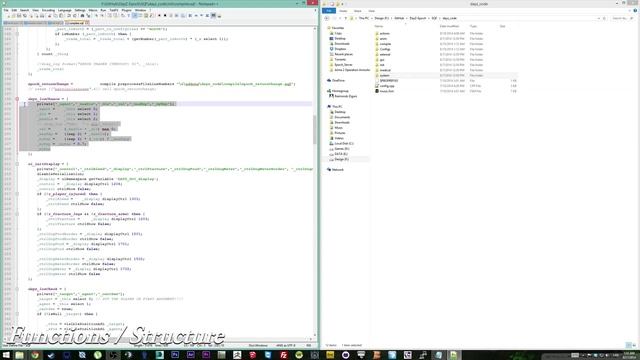This screenshot has height=360, width=640.
Task: Open Dropbox in Explorer navigation pane
Action: tap(340, 49)
